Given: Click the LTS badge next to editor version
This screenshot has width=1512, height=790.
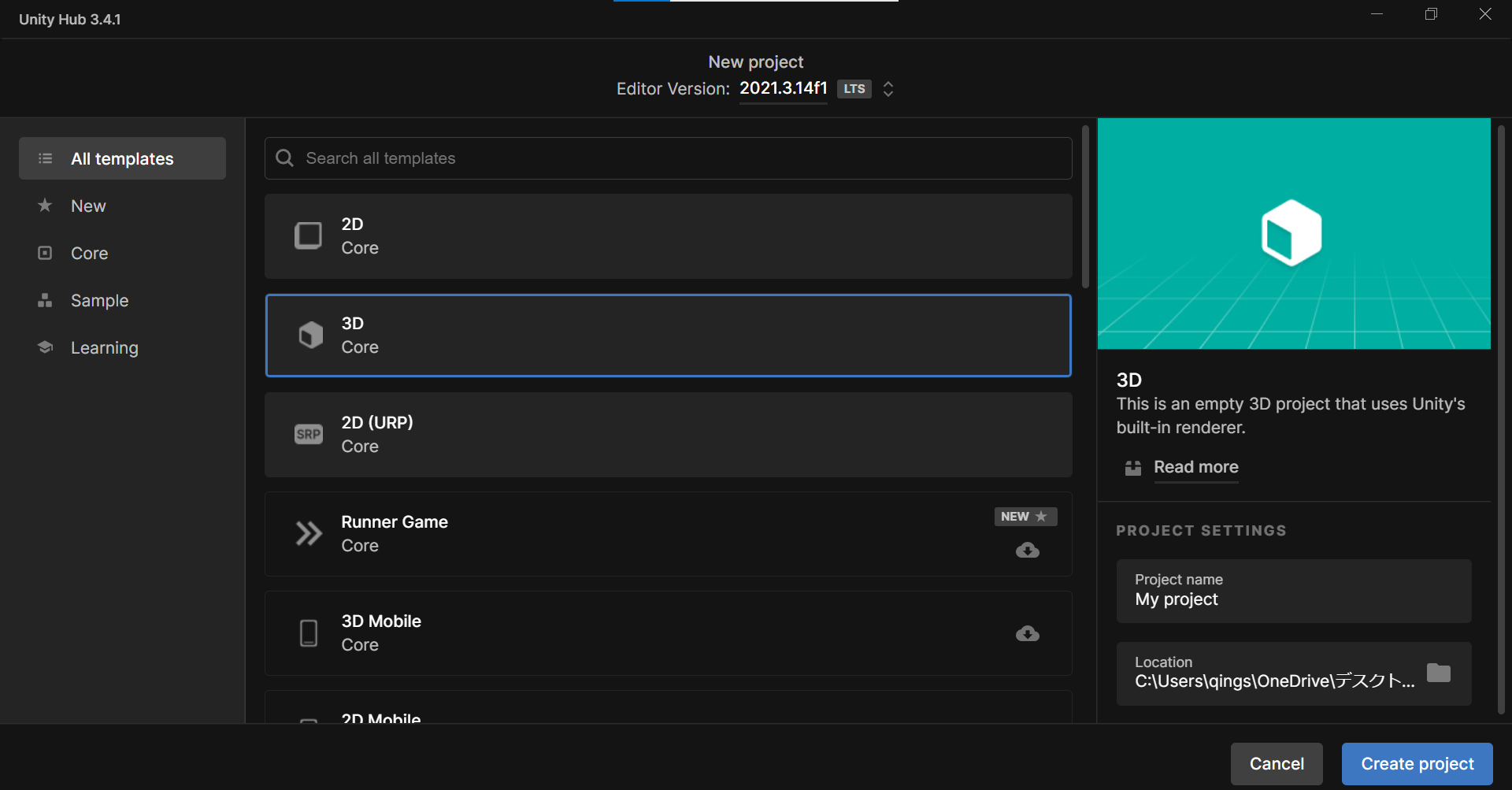Looking at the screenshot, I should pos(854,89).
